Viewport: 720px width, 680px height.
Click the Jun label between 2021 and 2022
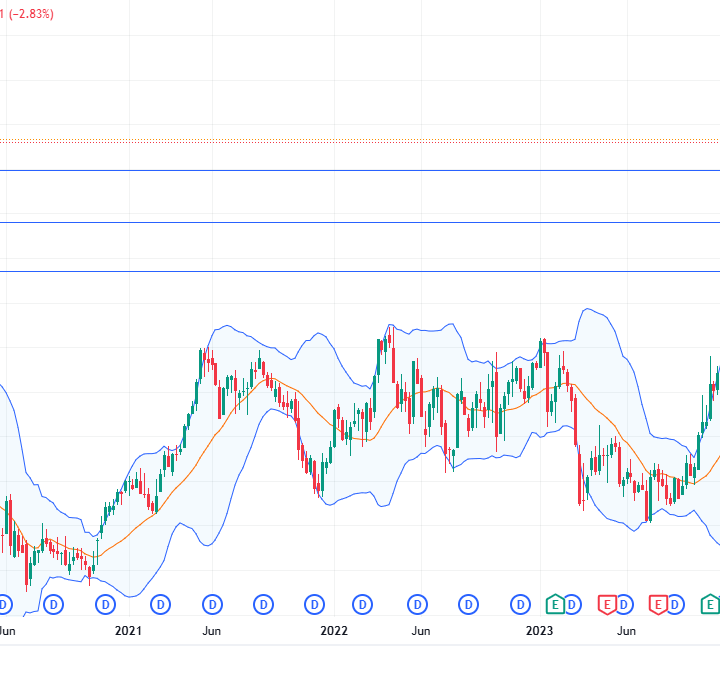[x=212, y=631]
